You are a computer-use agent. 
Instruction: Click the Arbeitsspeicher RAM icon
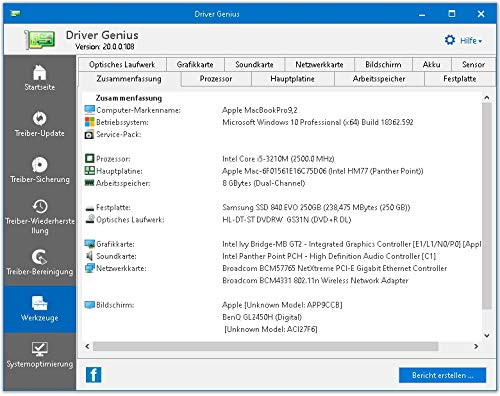pos(89,183)
